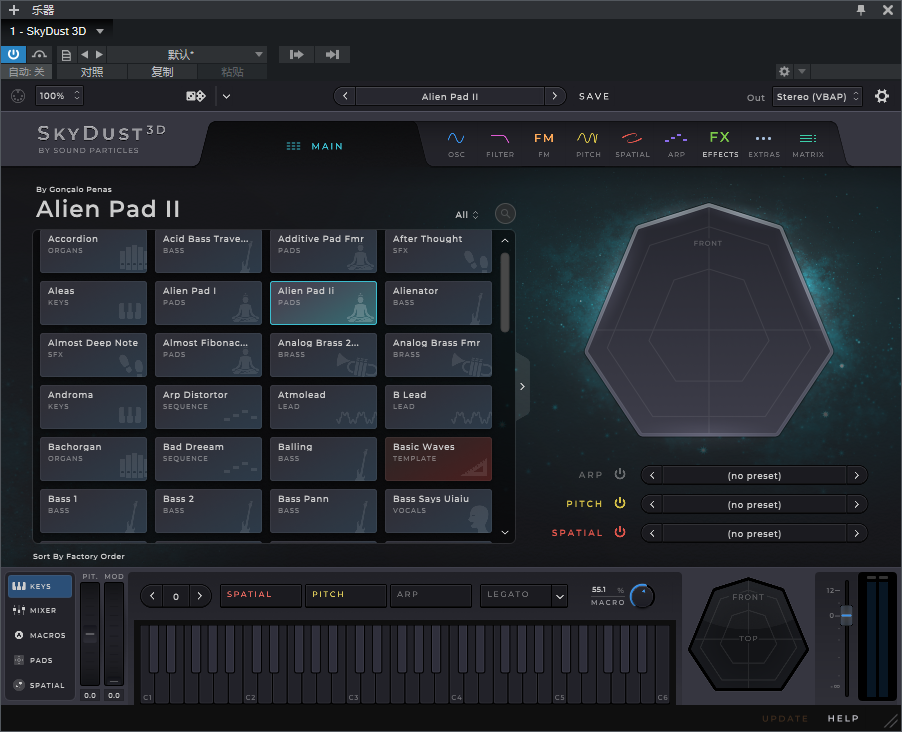The width and height of the screenshot is (902, 732).
Task: Expand the dropdown arrow beside the dice
Action: click(x=227, y=96)
